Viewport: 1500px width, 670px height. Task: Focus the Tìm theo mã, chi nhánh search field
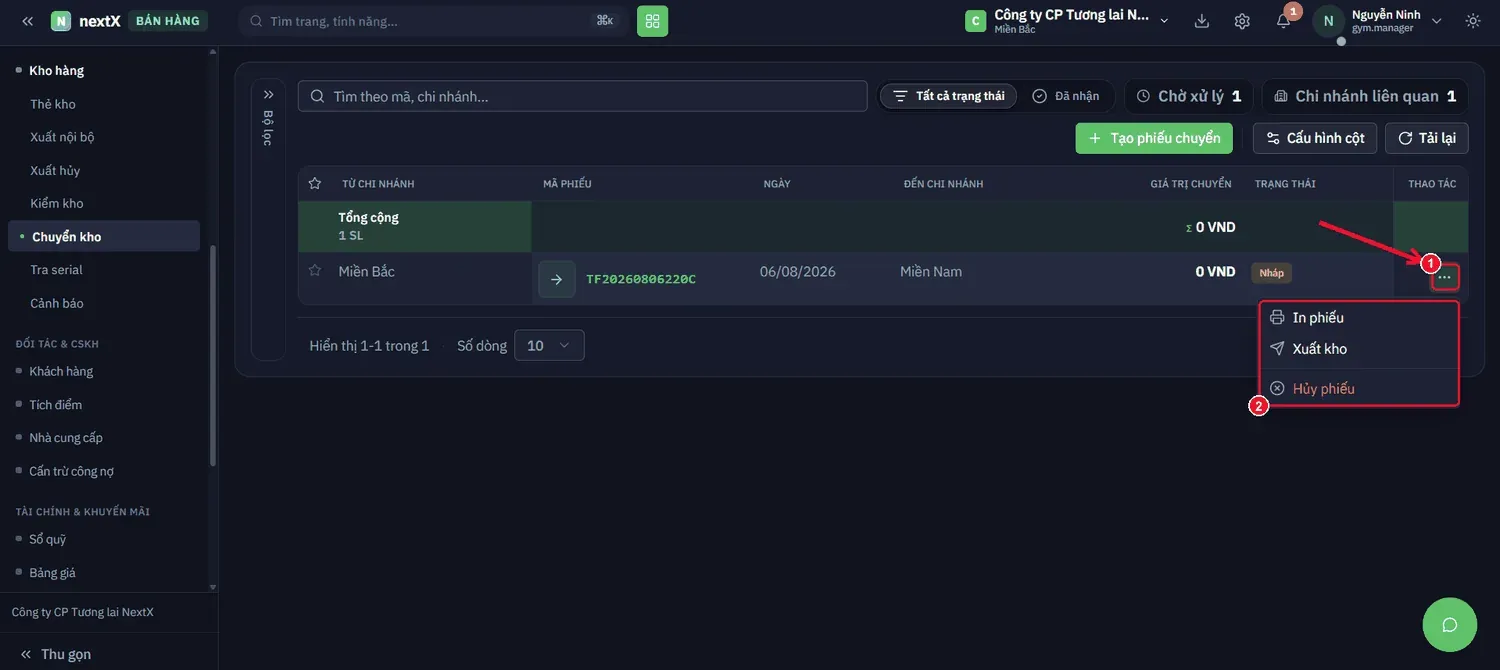pos(583,96)
